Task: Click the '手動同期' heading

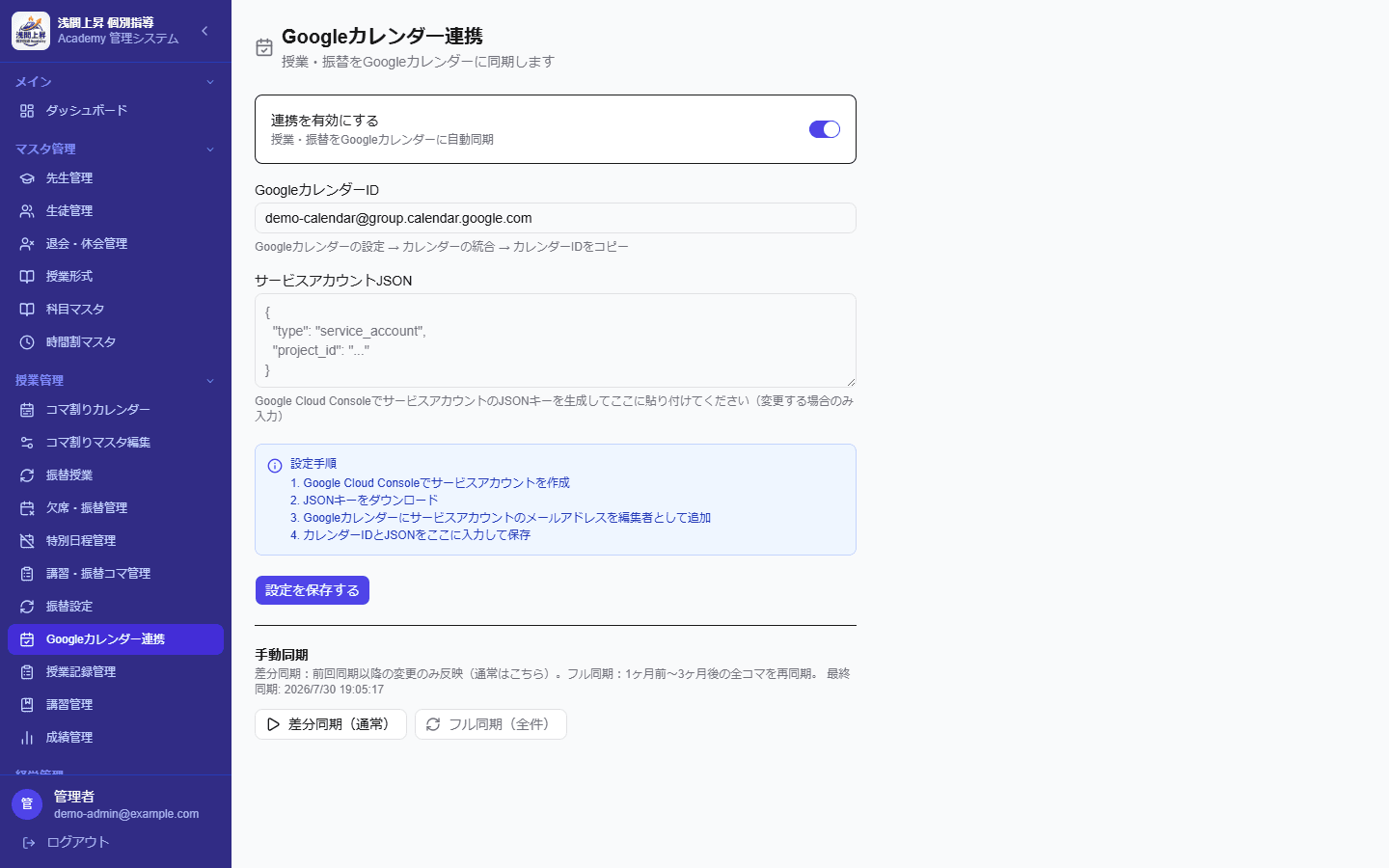Action: point(282,655)
